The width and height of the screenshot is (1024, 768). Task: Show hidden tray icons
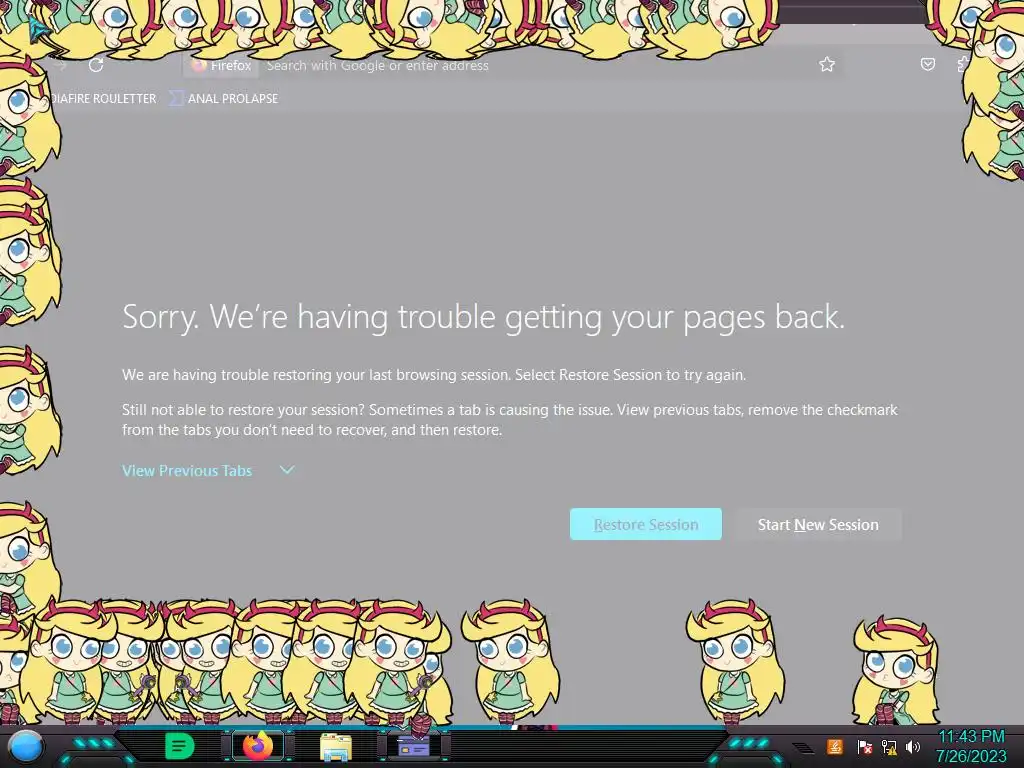pyautogui.click(x=804, y=748)
